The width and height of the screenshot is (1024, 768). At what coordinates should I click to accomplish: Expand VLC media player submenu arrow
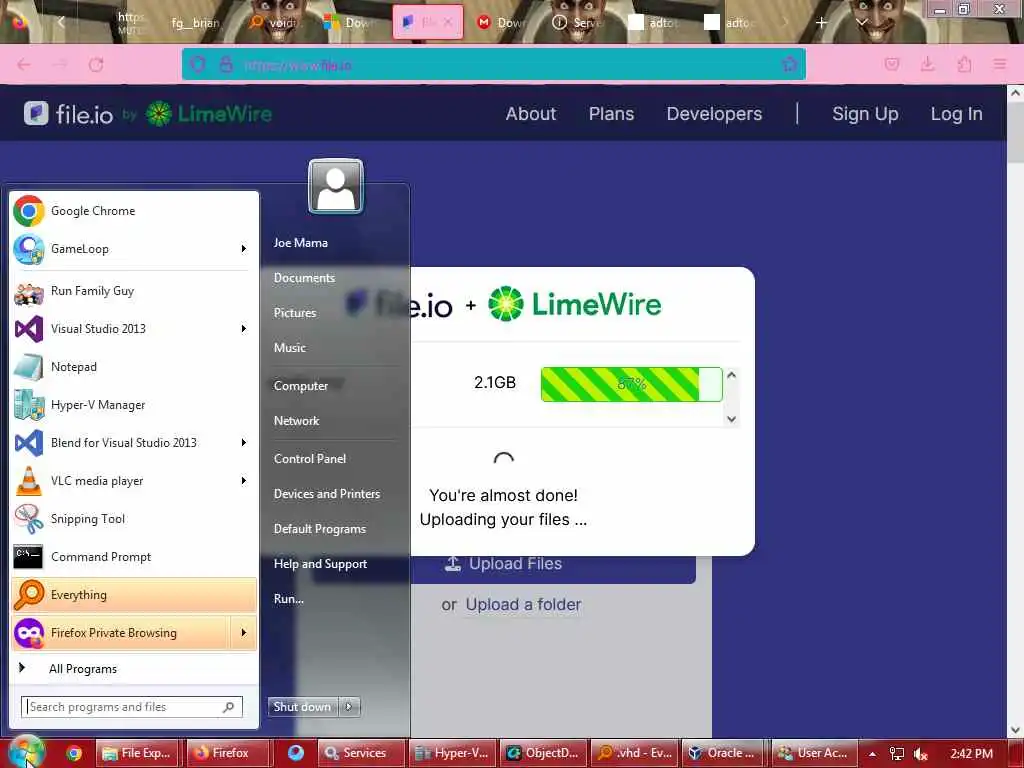coord(244,481)
